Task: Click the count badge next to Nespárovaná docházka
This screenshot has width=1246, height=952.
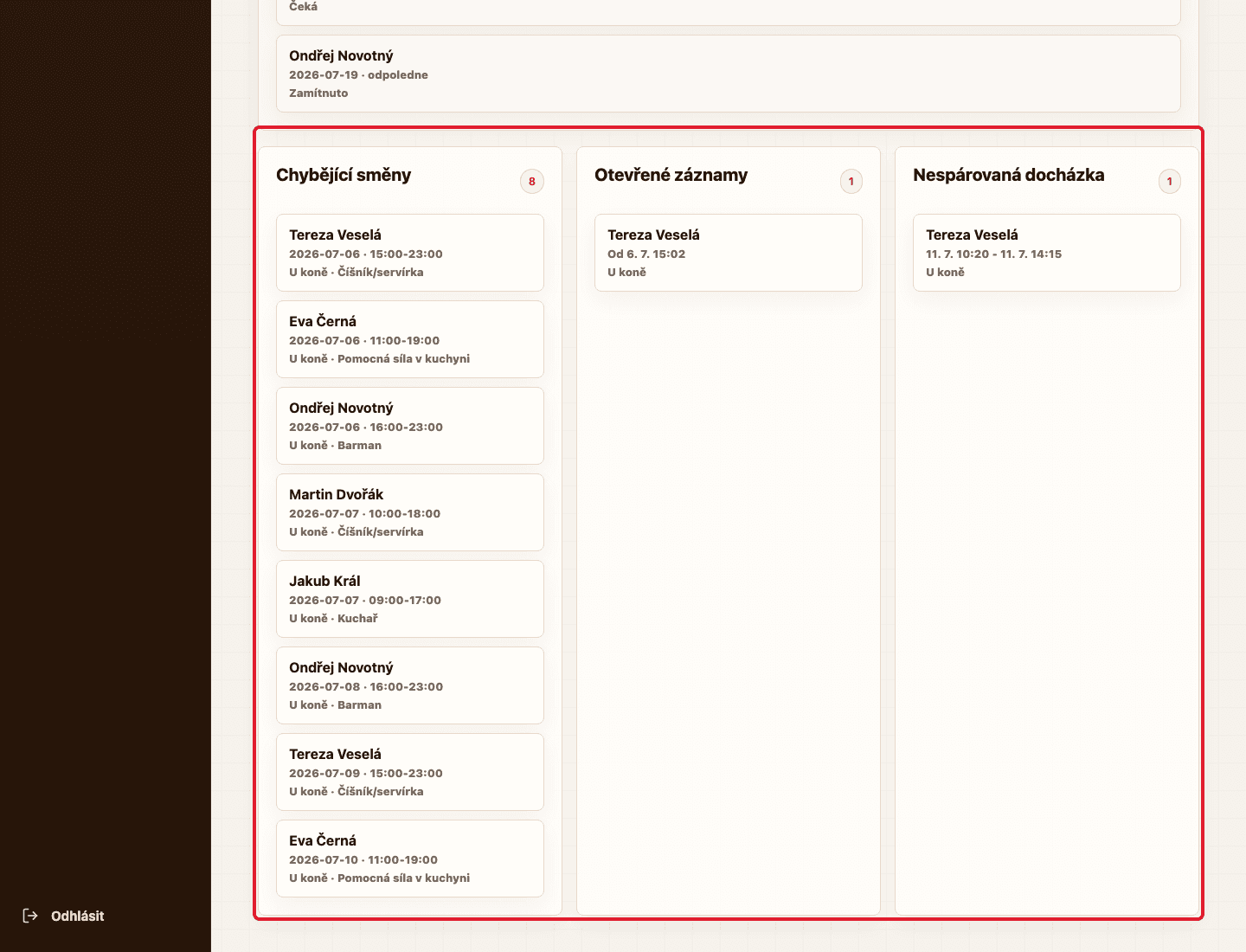Action: 1170,181
